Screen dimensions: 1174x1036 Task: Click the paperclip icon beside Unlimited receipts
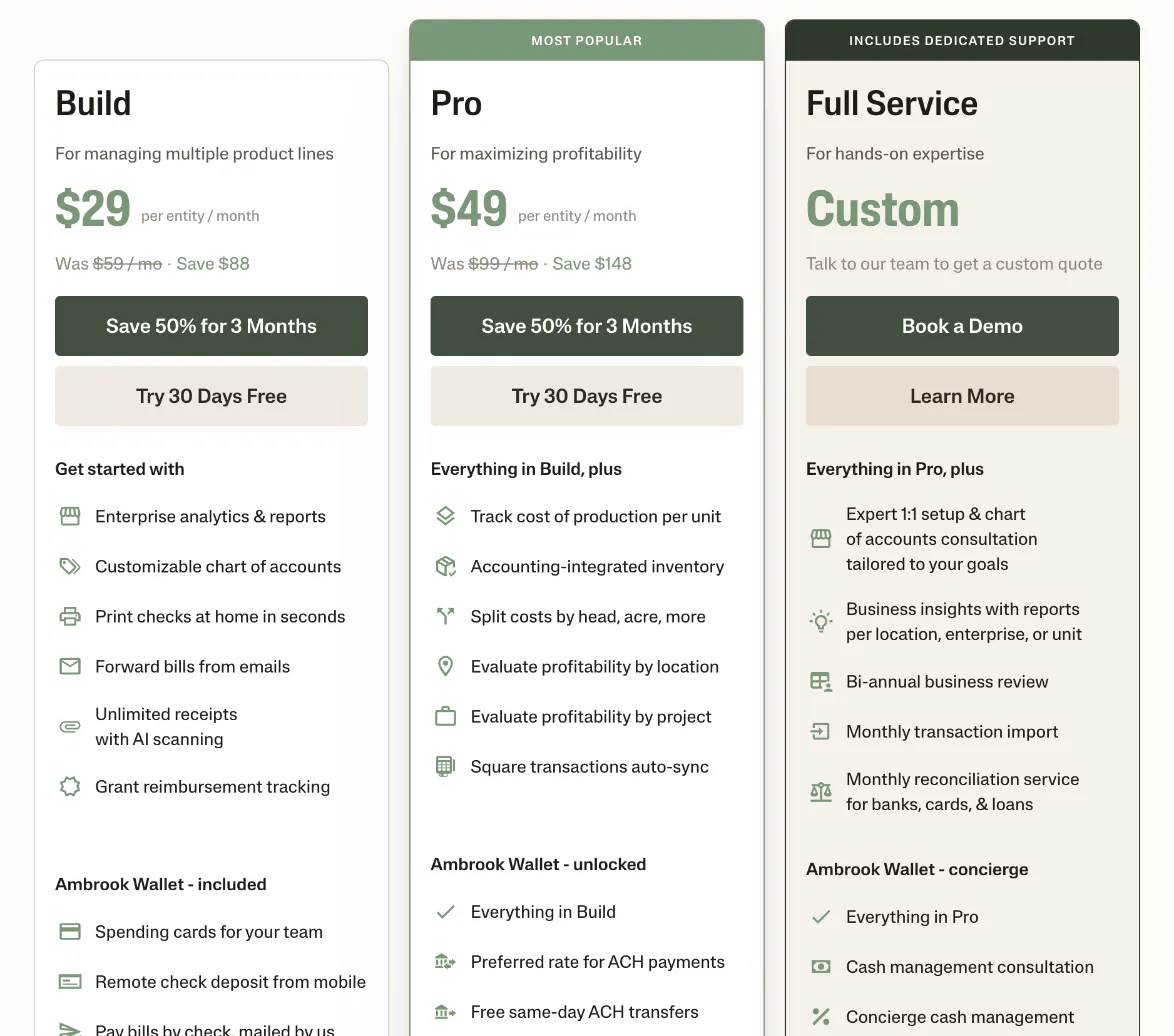(70, 726)
